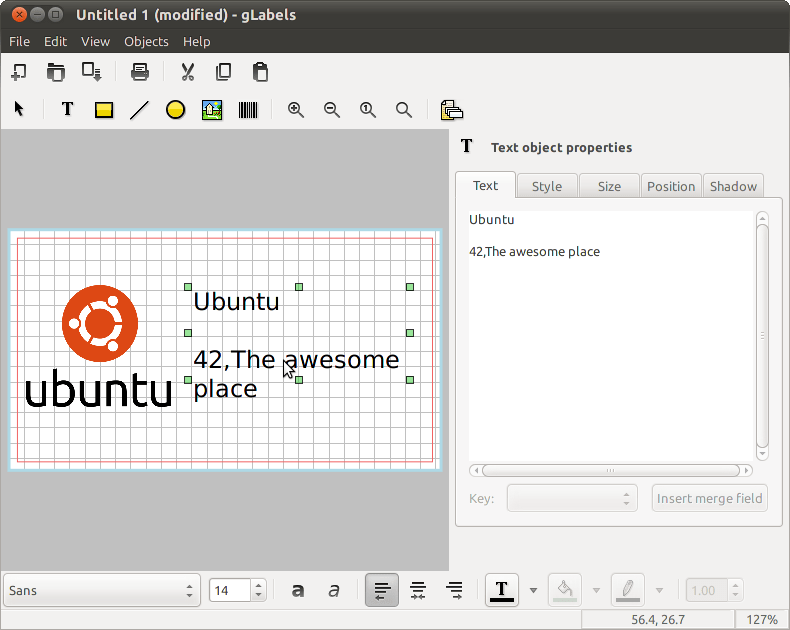Click the Copy toolbar icon
Viewport: 790px width, 630px height.
coord(223,72)
